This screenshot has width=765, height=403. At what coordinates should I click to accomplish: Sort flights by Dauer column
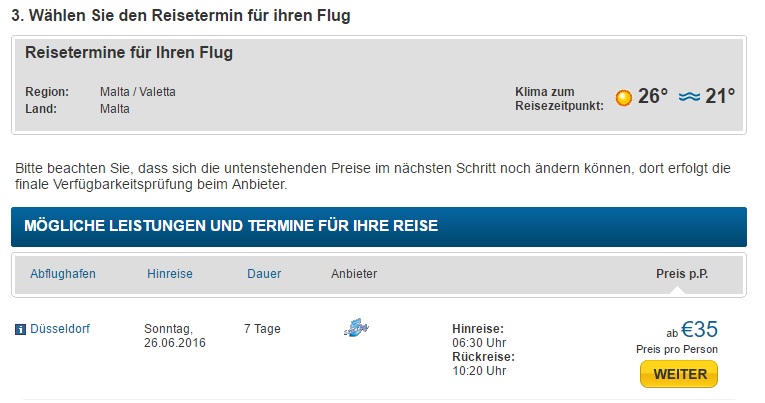point(264,274)
